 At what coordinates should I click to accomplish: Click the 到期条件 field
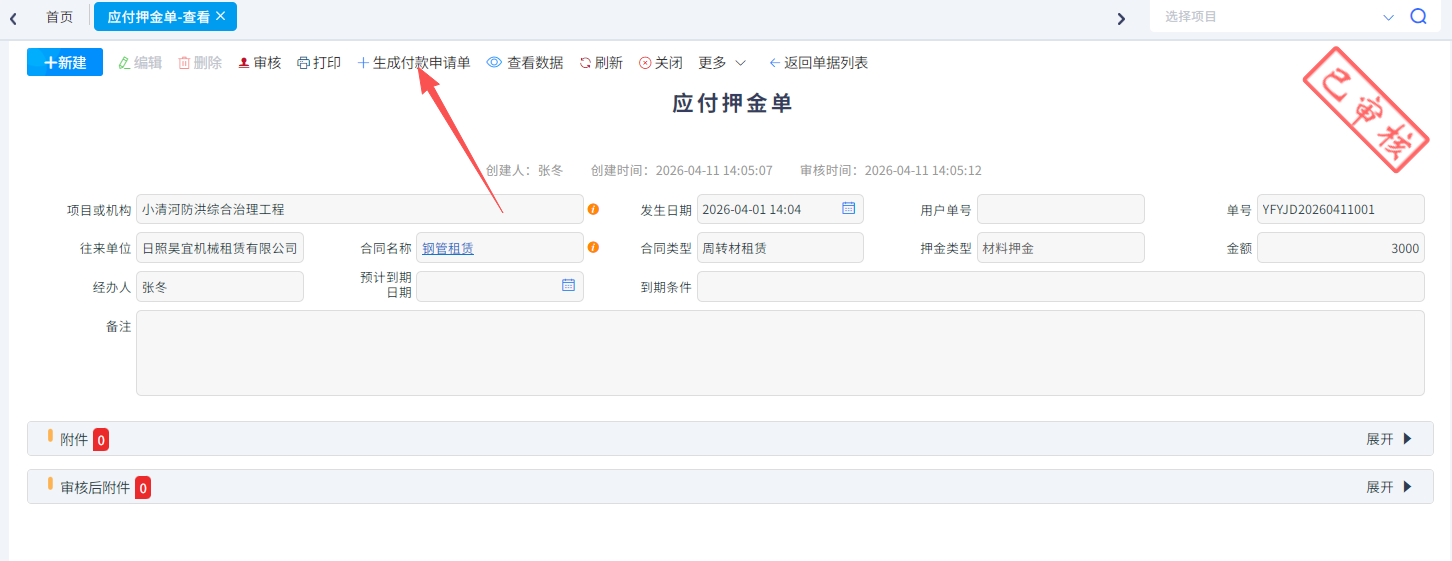click(1061, 286)
